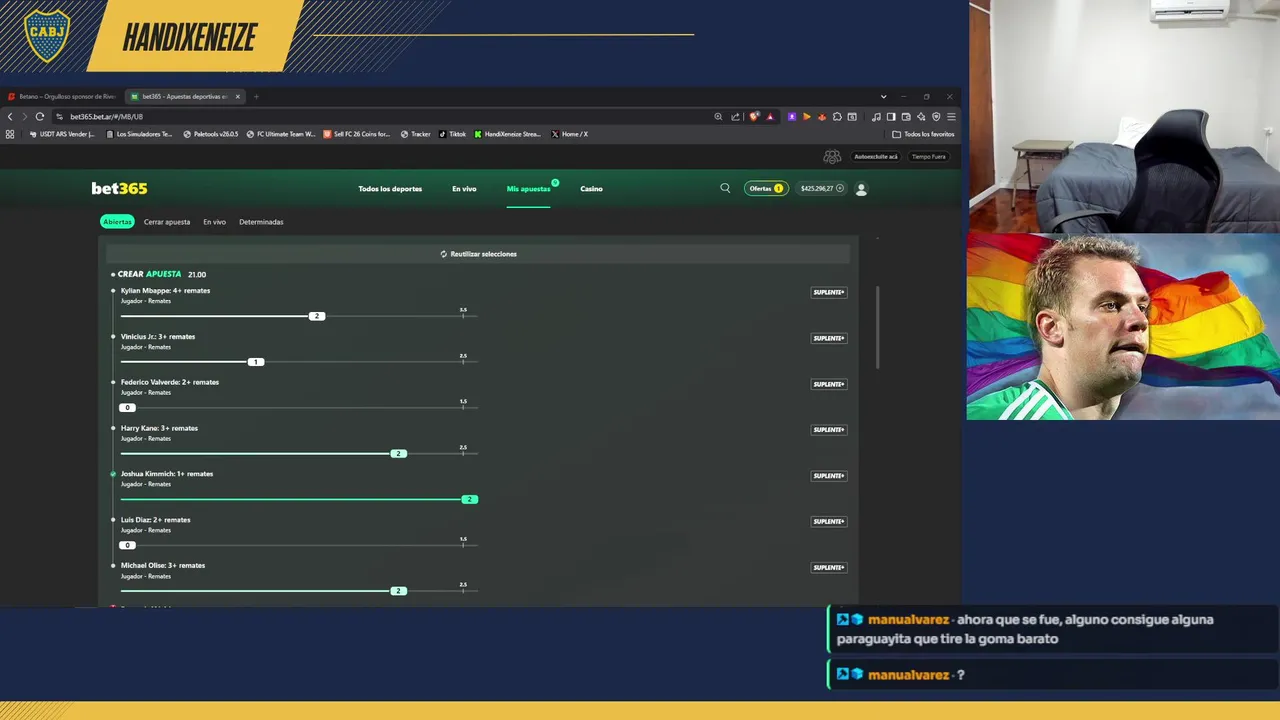Click the bet list vertical scrollbar
This screenshot has width=1280, height=720.
[878, 327]
